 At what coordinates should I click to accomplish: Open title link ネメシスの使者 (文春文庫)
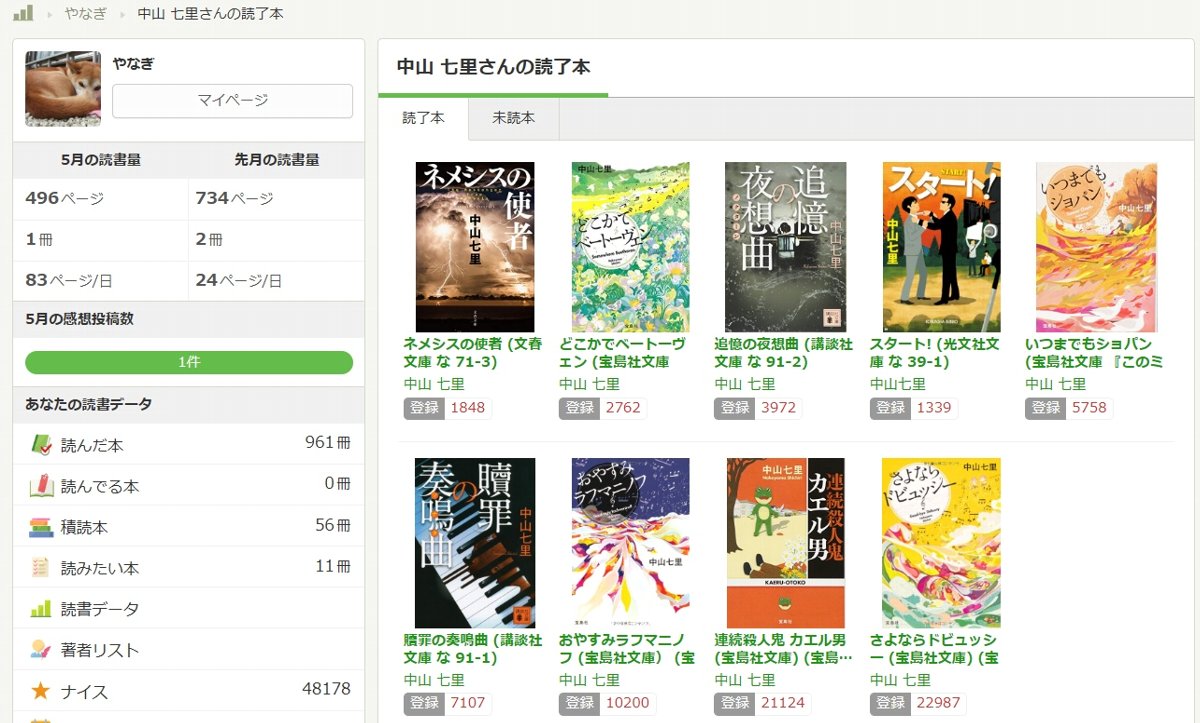pyautogui.click(x=472, y=353)
